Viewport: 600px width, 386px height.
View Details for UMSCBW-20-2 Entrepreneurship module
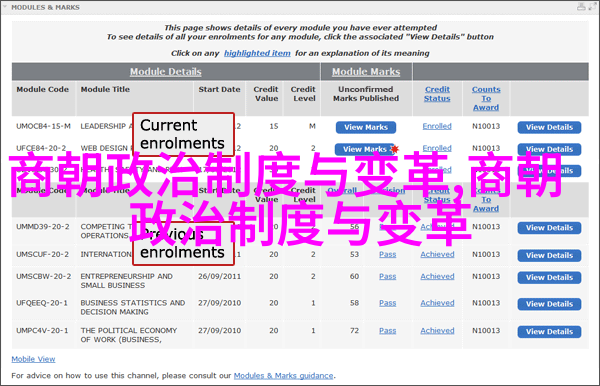click(549, 277)
